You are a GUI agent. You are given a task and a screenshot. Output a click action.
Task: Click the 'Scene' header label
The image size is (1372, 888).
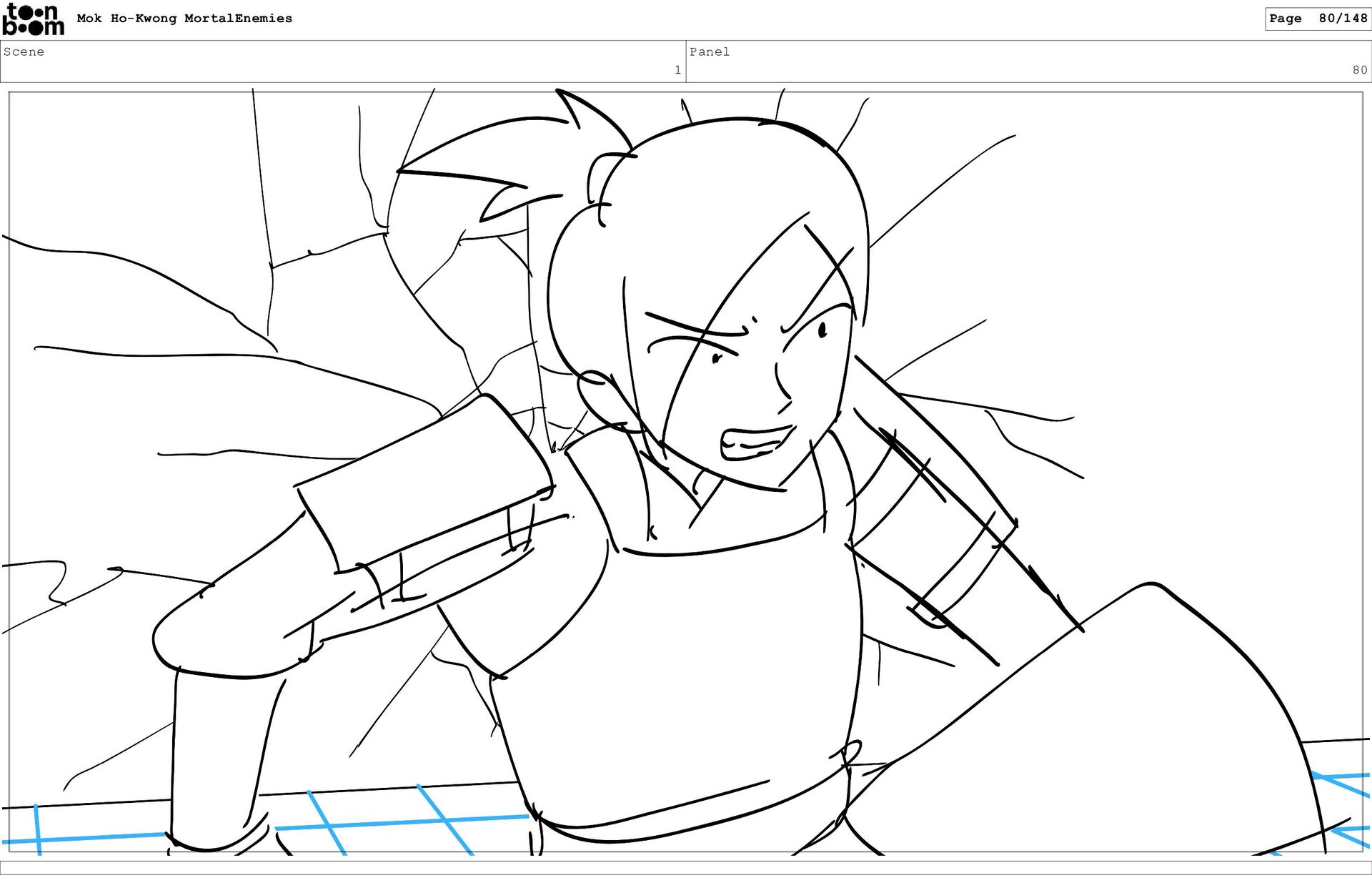point(24,51)
